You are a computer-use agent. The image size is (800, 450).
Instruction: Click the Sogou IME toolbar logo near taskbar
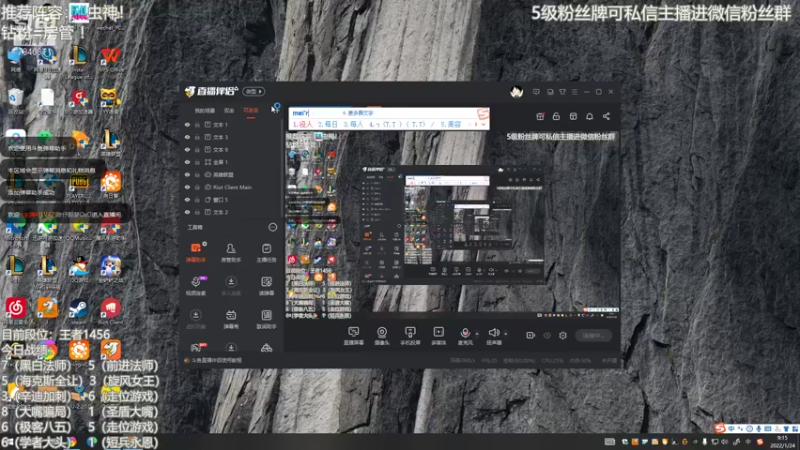(720, 428)
